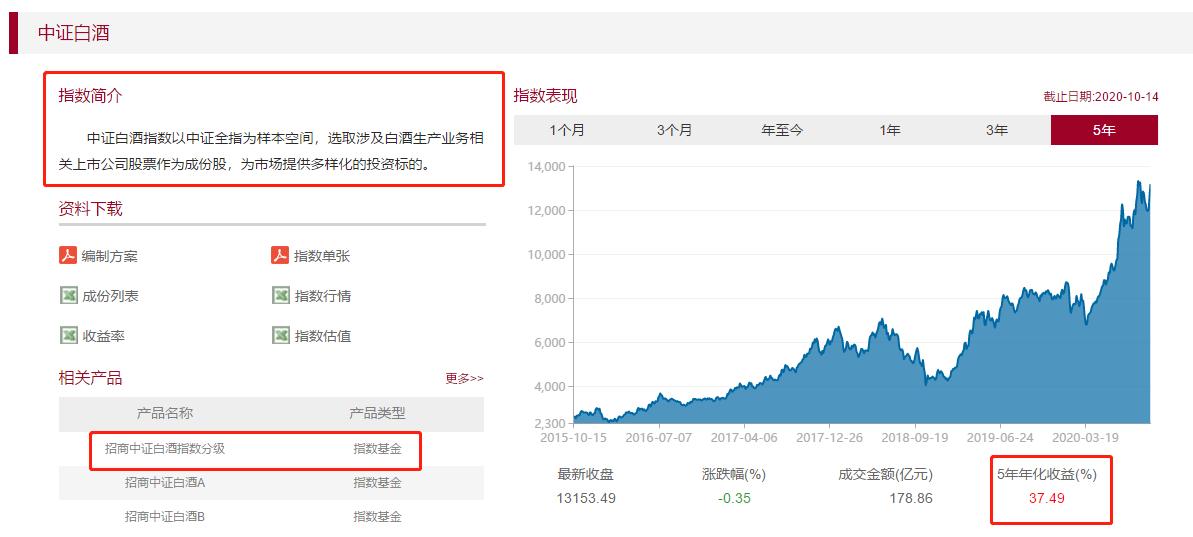Select the 年至今 period tab
The width and height of the screenshot is (1193, 537).
tap(782, 130)
